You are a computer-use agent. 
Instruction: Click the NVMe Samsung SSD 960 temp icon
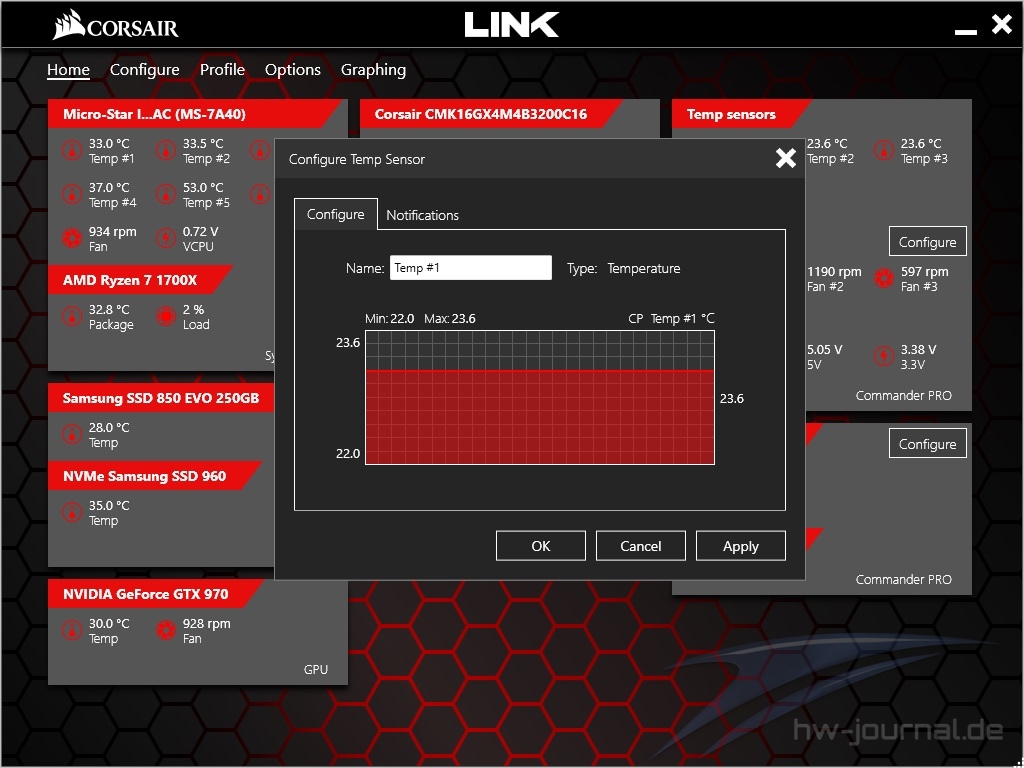(x=72, y=513)
